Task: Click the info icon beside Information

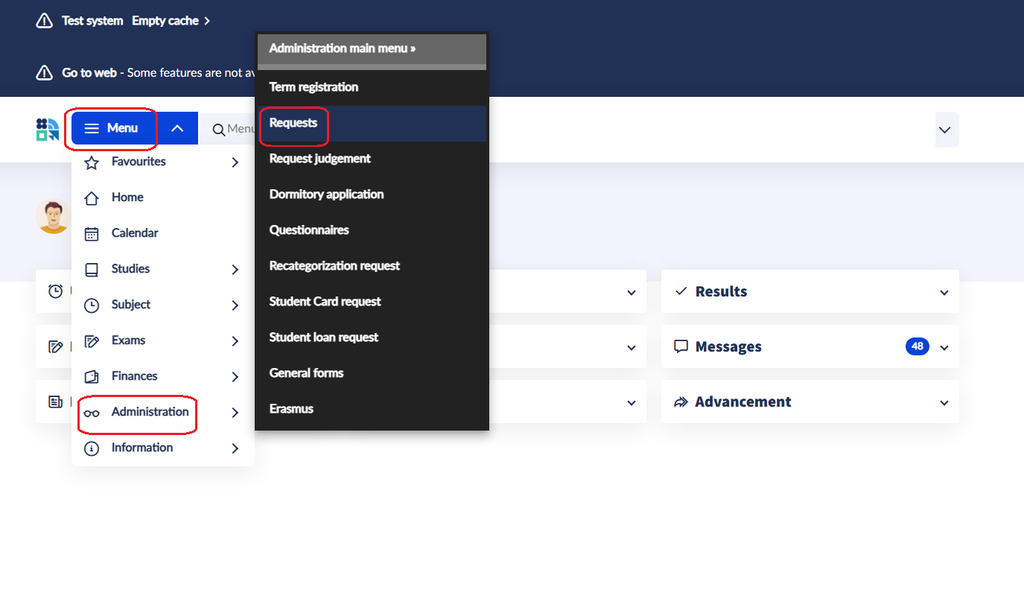Action: pyautogui.click(x=92, y=449)
